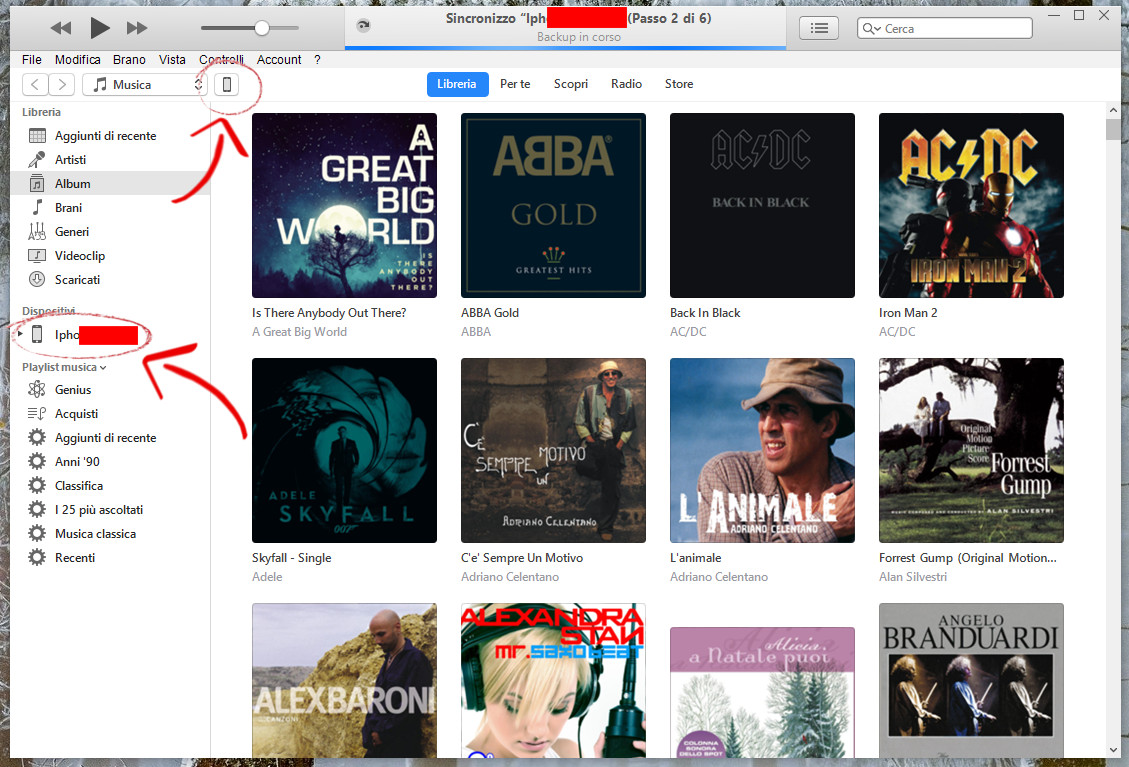This screenshot has width=1129, height=767.
Task: Click the scrollbar down arrow
Action: [x=1113, y=750]
